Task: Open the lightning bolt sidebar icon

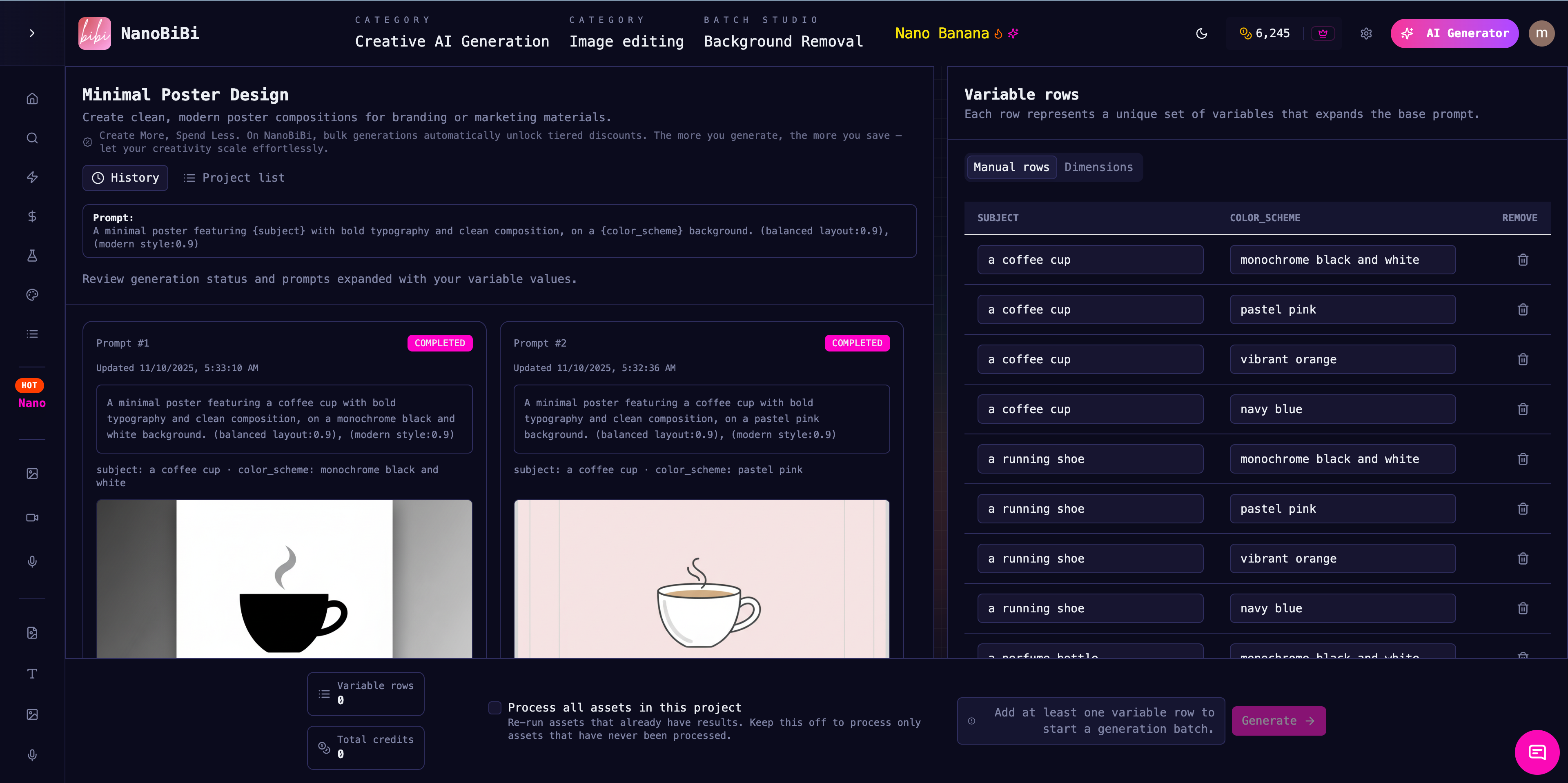Action: pyautogui.click(x=32, y=177)
